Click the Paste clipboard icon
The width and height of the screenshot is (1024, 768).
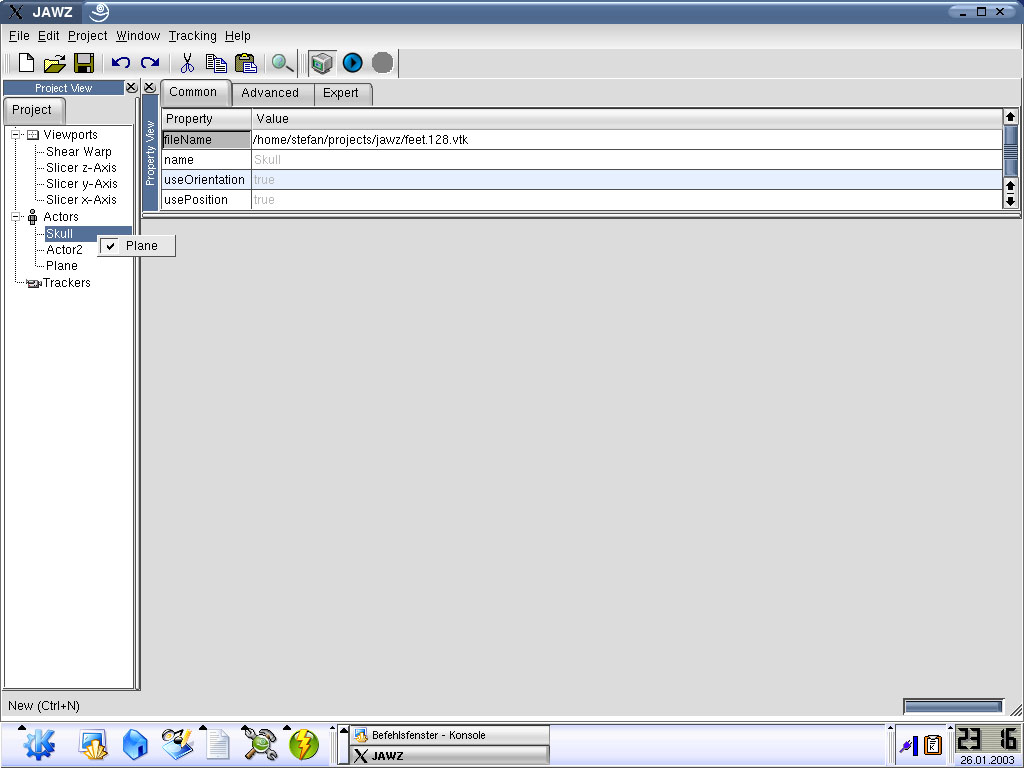(246, 63)
